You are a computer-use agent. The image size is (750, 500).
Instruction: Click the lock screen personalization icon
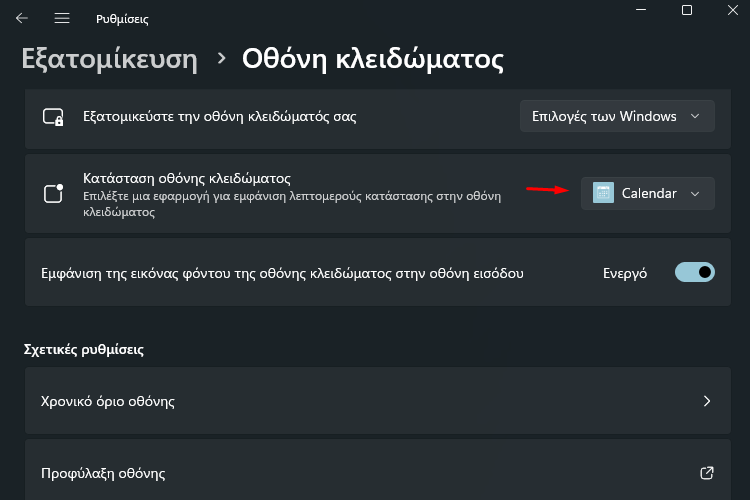click(53, 117)
